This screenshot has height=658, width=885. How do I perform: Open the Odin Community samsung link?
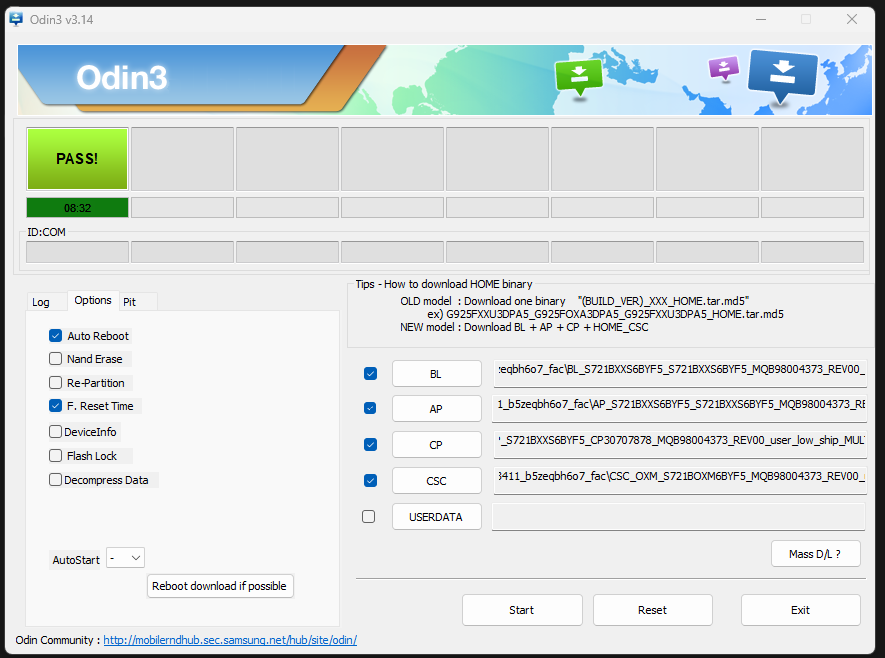tap(230, 640)
